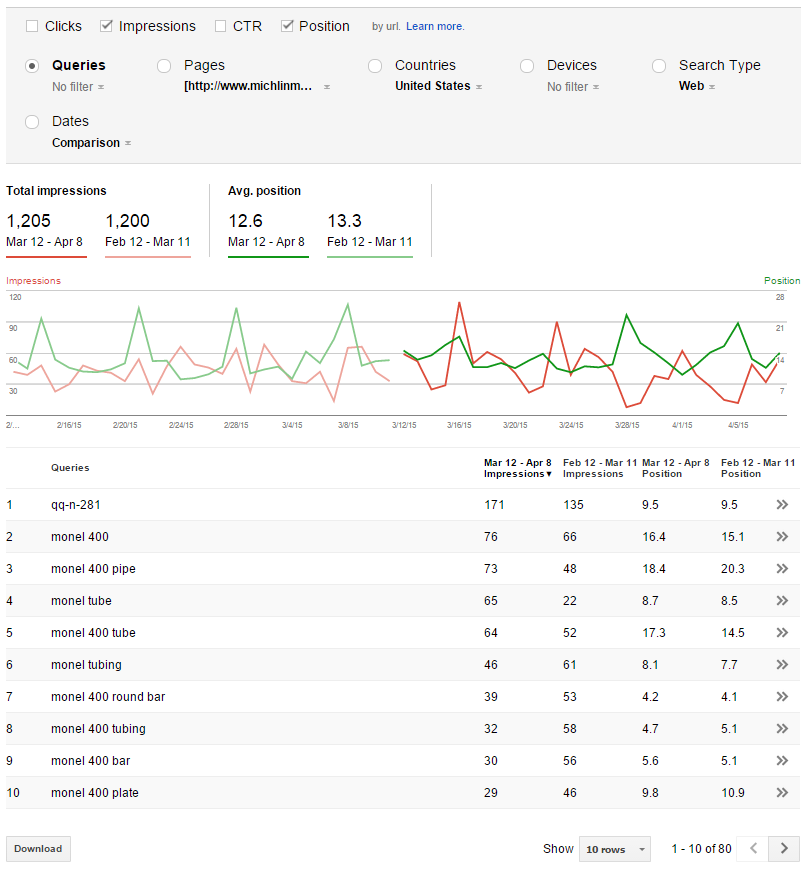Screen dimensions: 806x869
Task: Uncheck the Impressions checkbox
Action: coord(106,26)
